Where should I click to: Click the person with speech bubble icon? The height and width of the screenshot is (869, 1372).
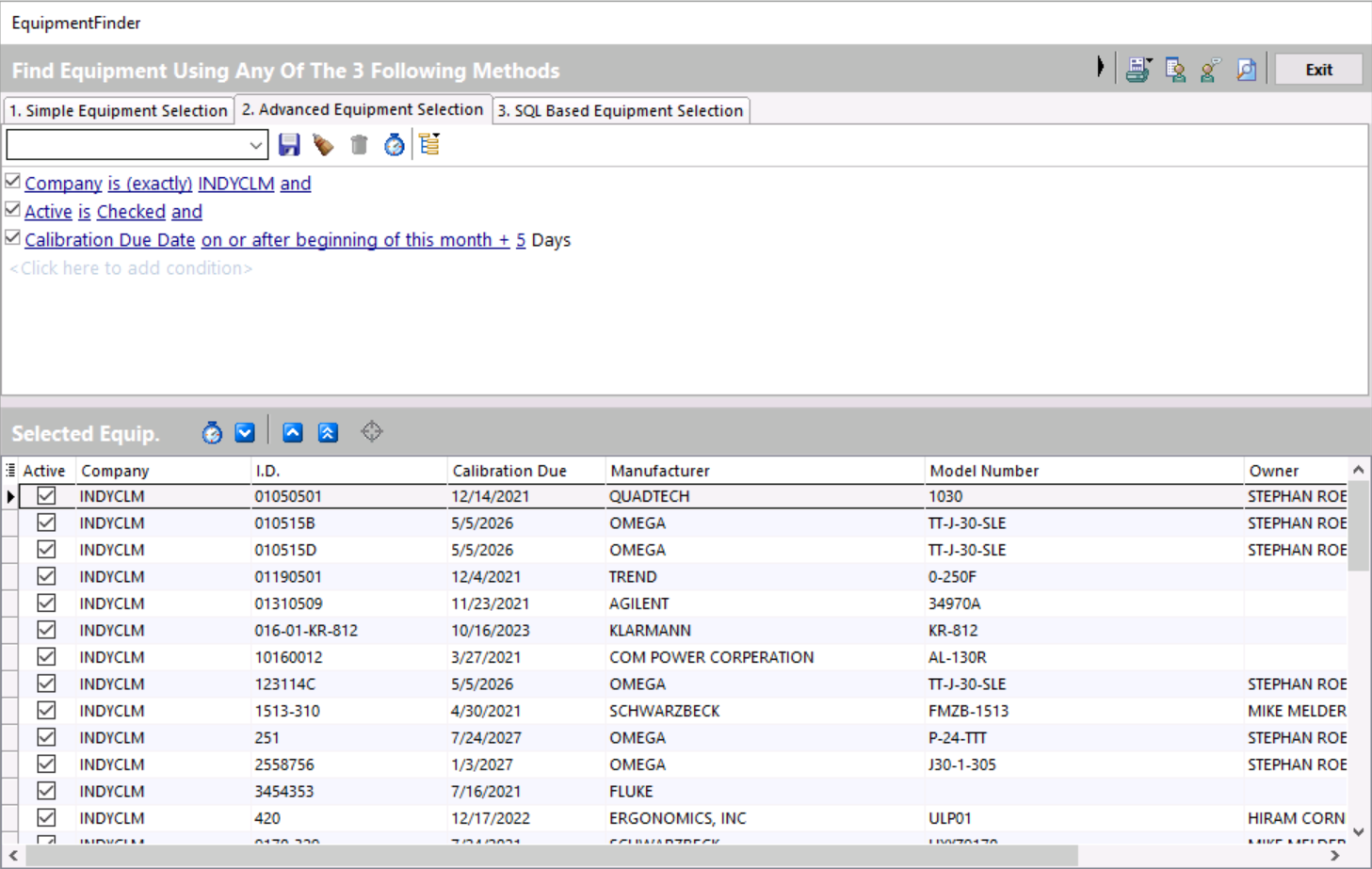tap(1210, 70)
